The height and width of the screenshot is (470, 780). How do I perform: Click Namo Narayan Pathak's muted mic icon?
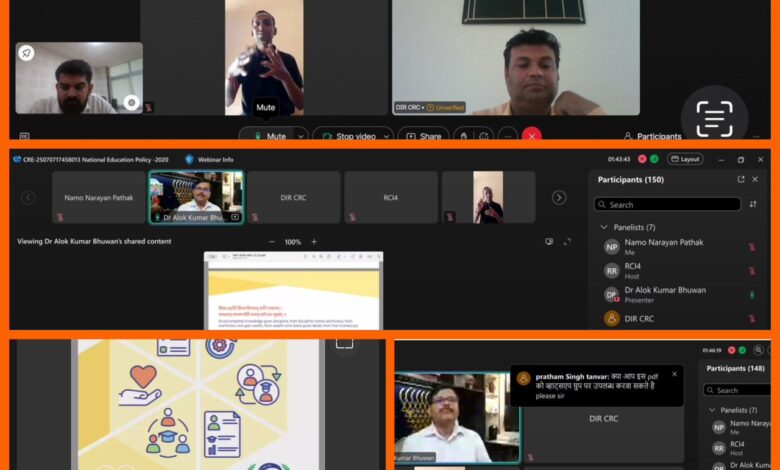click(752, 247)
